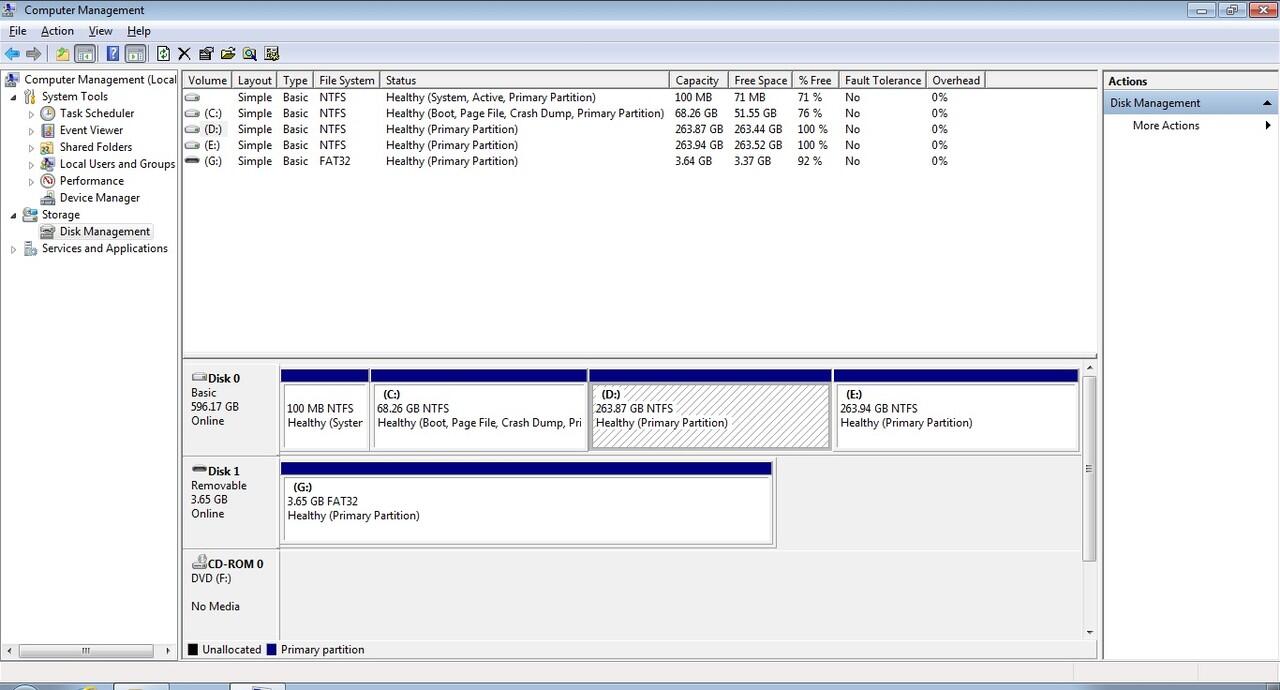Open the File menu

(17, 31)
